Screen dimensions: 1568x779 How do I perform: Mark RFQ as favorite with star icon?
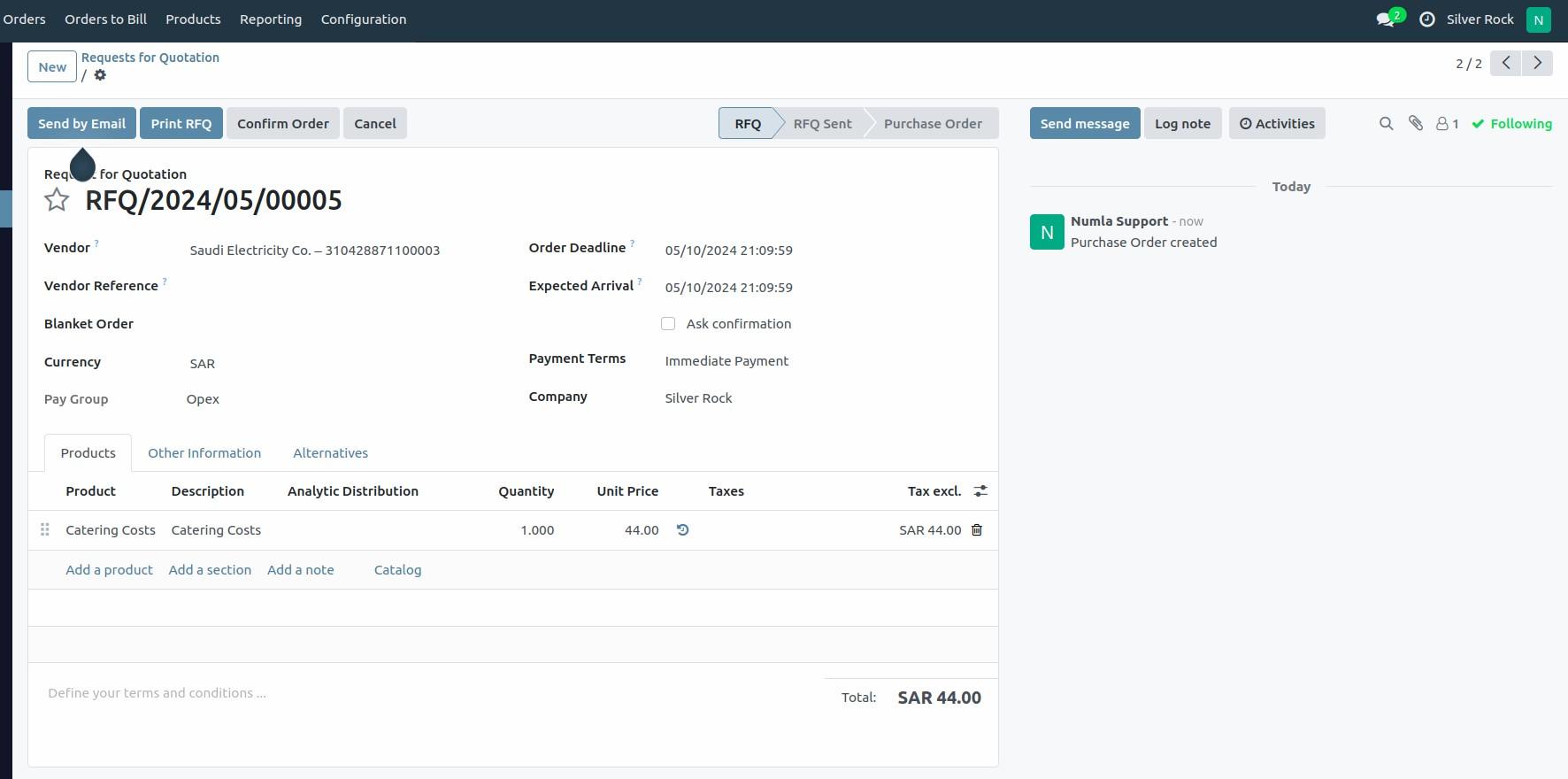[57, 200]
